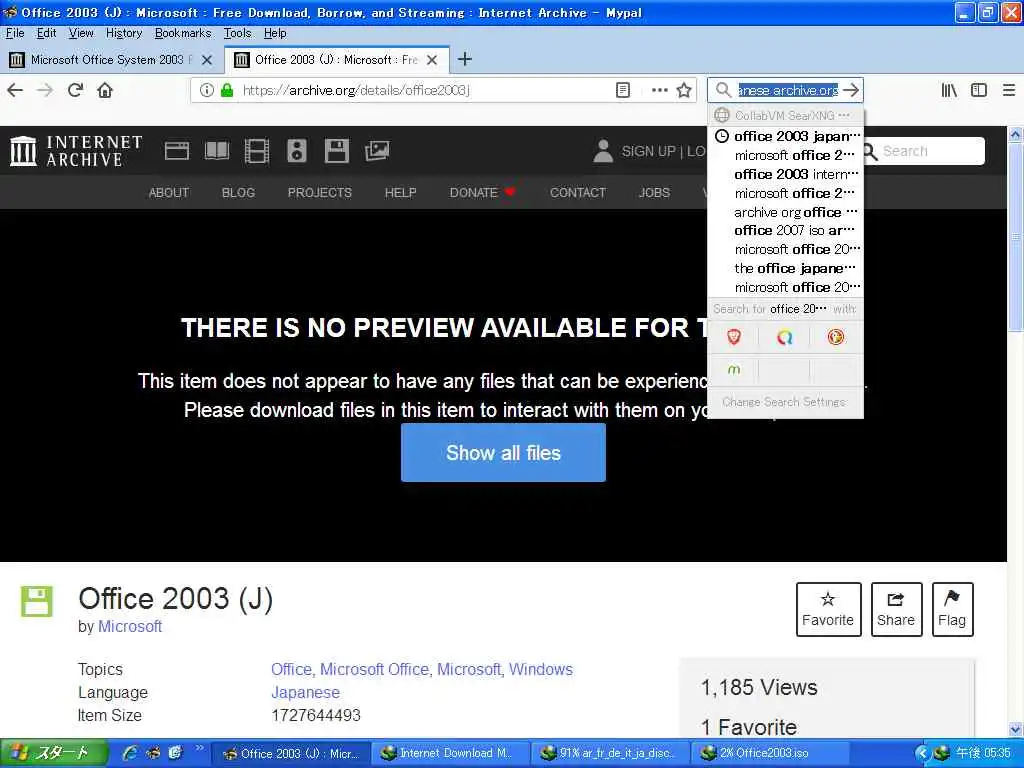Select the CollabVM SearXNG engine header

[786, 116]
